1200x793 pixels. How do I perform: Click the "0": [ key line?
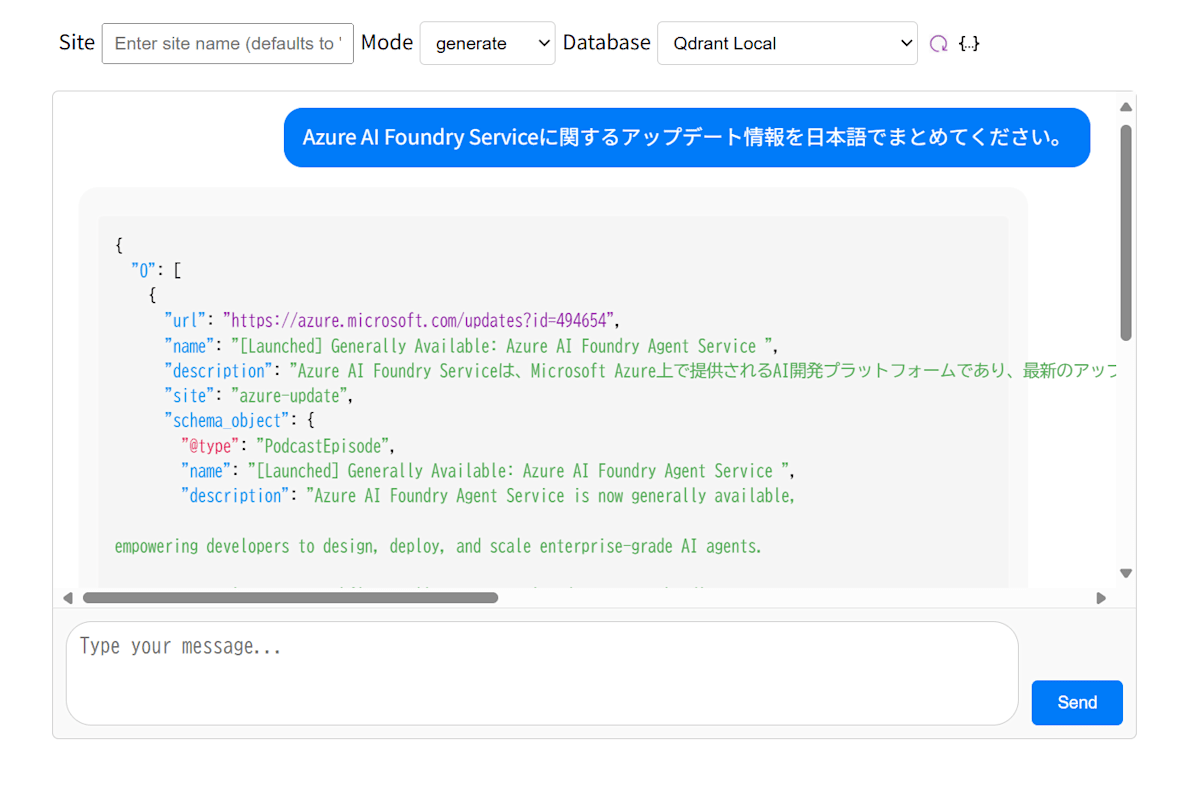[156, 271]
